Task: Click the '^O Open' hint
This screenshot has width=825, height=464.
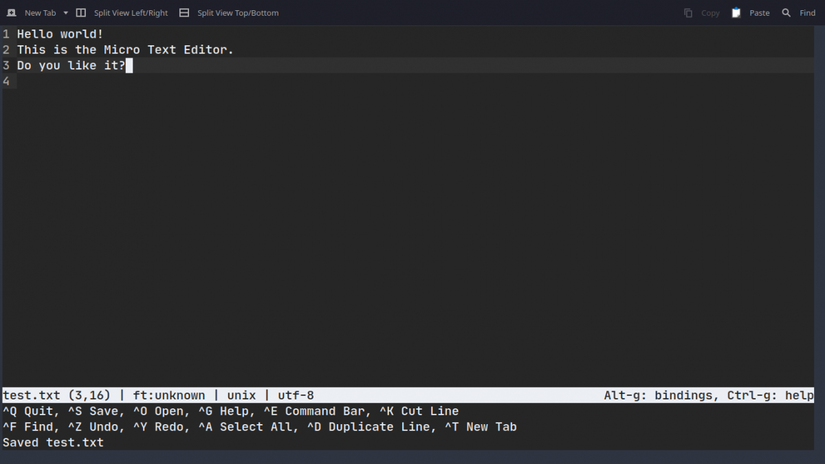Action: [160, 411]
